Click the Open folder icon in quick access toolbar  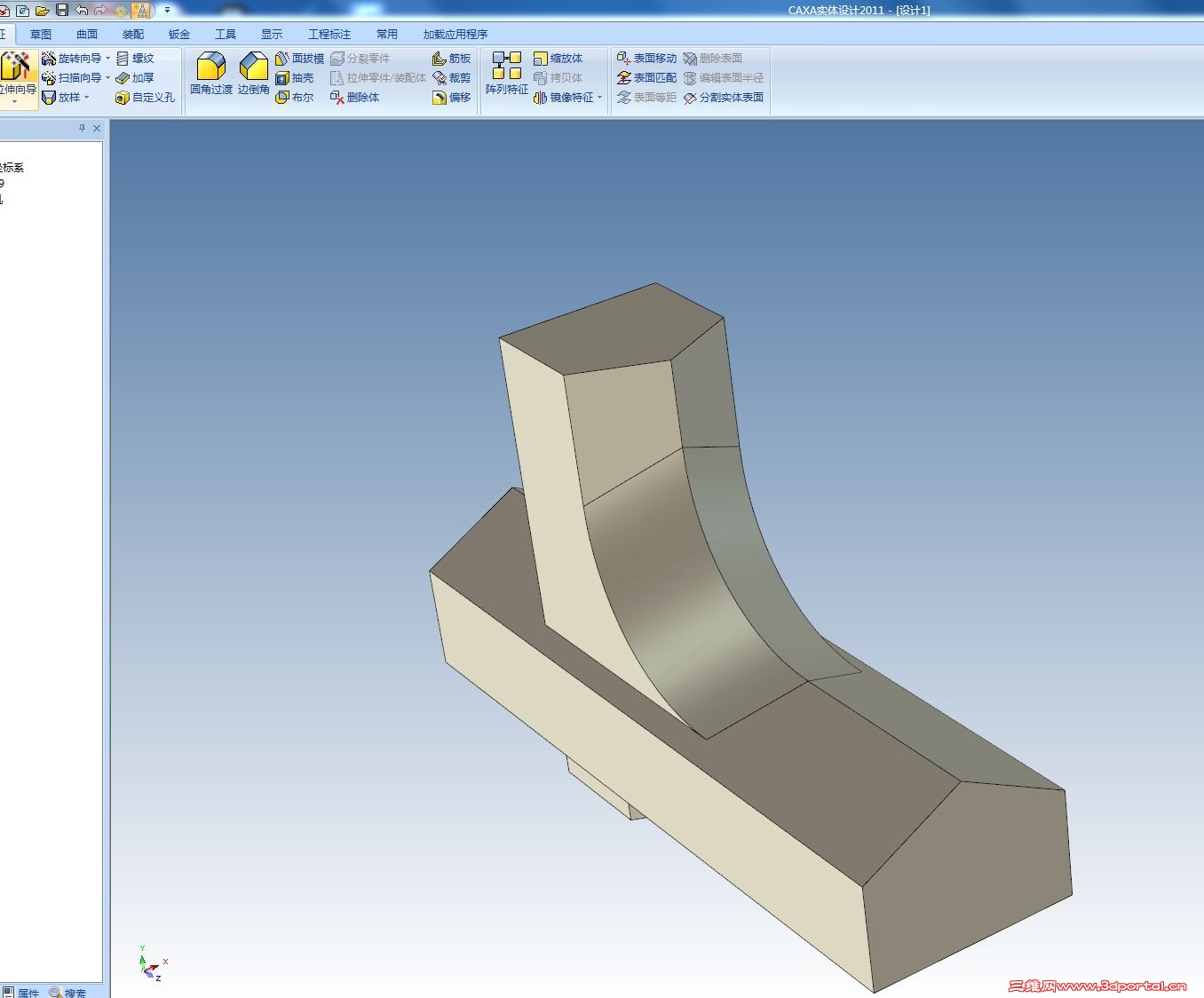(x=42, y=10)
